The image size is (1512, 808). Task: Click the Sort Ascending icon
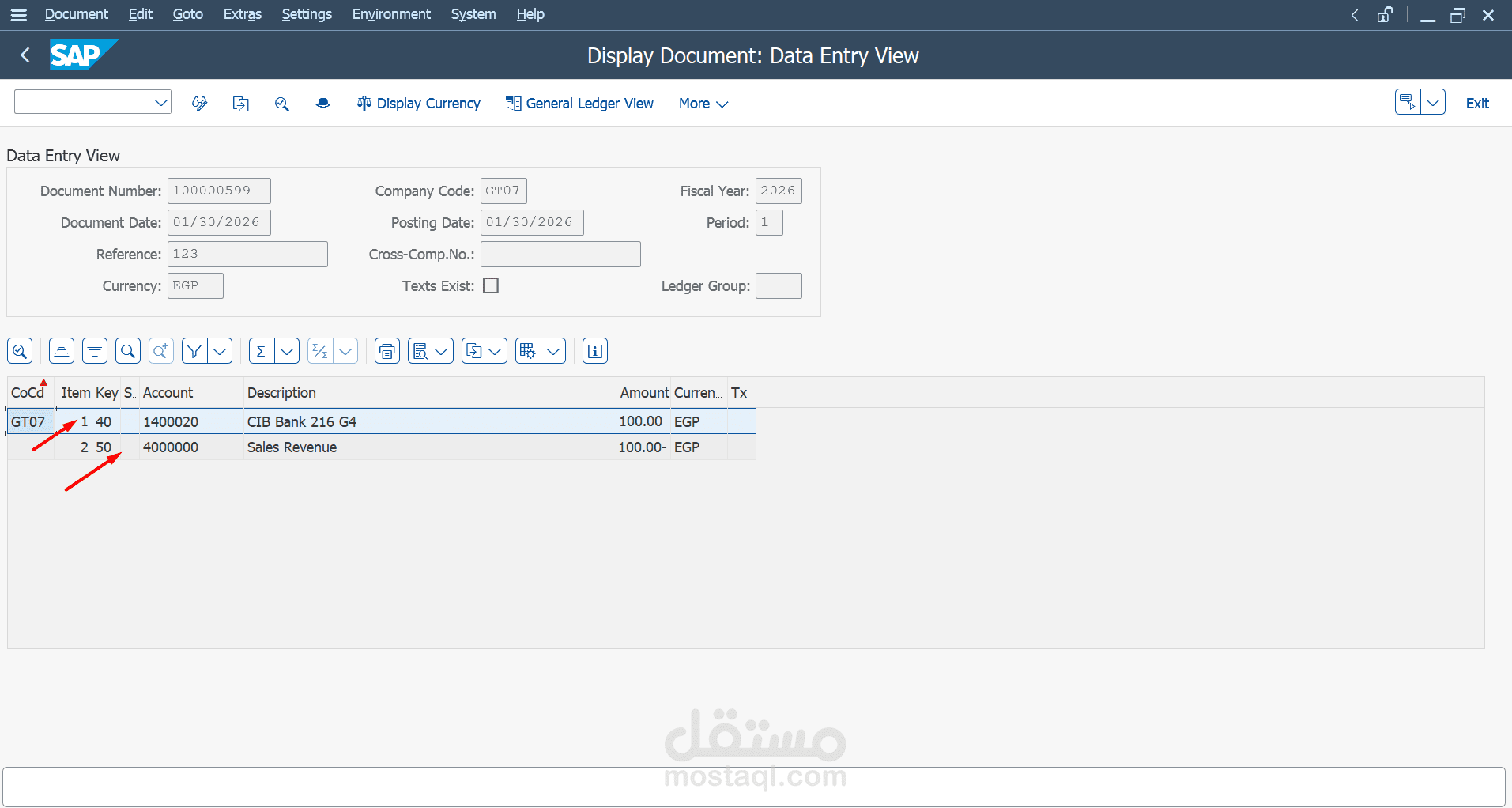pyautogui.click(x=61, y=350)
